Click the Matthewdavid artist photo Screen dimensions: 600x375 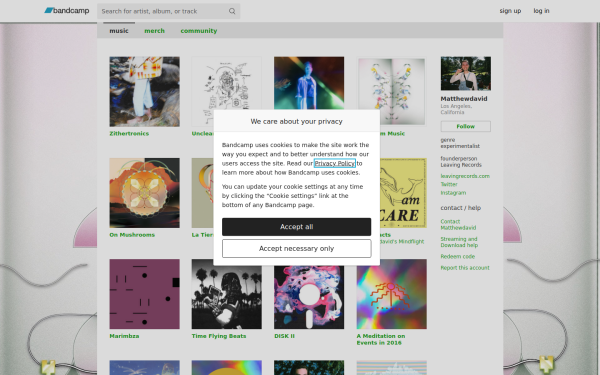click(x=465, y=73)
